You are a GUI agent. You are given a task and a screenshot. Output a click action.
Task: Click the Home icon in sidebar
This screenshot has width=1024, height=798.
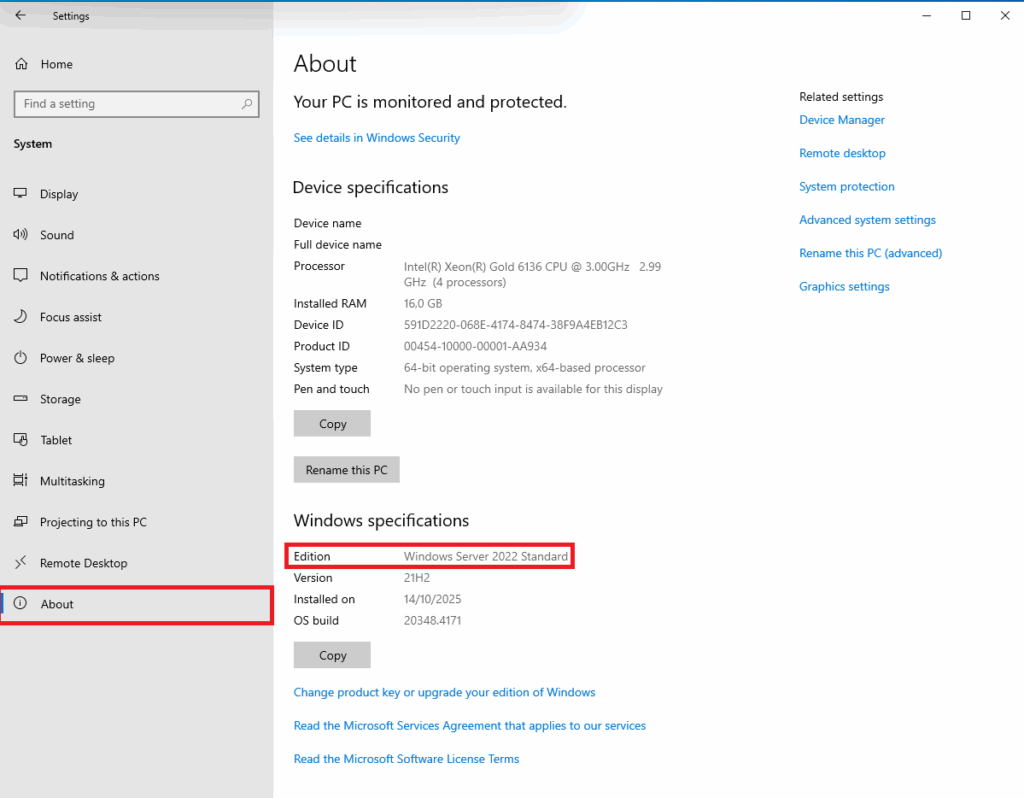pyautogui.click(x=21, y=64)
